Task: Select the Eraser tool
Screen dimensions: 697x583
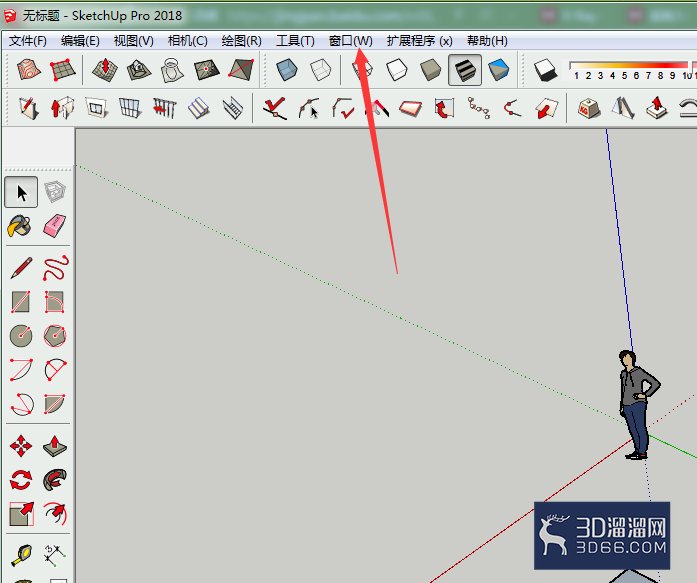Action: tap(55, 226)
